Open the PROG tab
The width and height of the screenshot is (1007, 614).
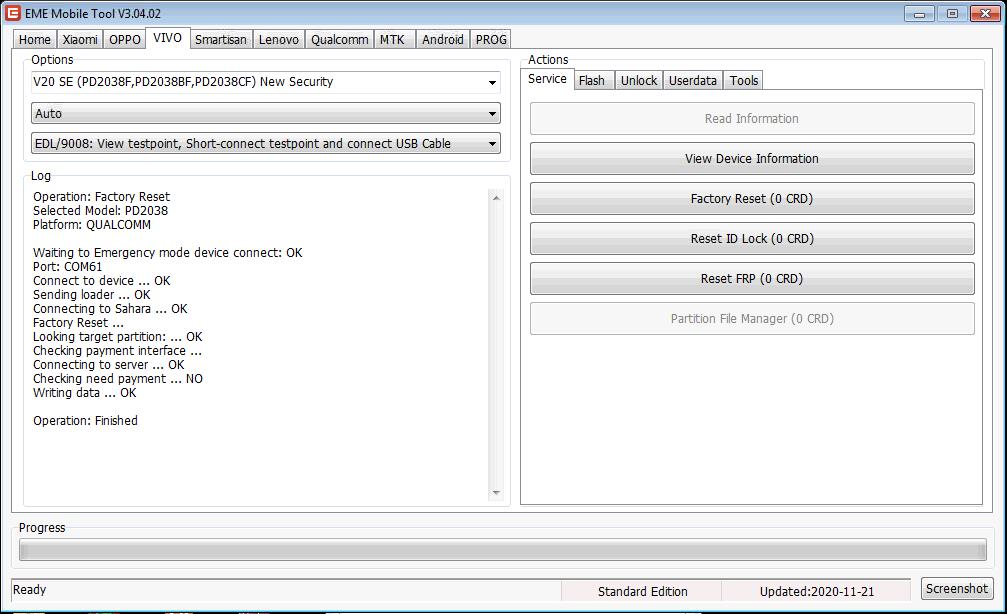491,39
